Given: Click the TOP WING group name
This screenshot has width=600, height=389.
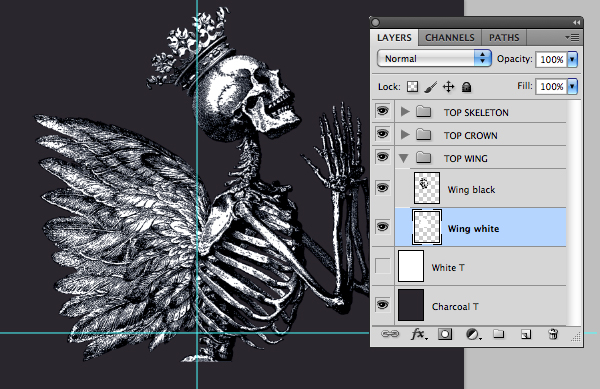Looking at the screenshot, I should [466, 158].
